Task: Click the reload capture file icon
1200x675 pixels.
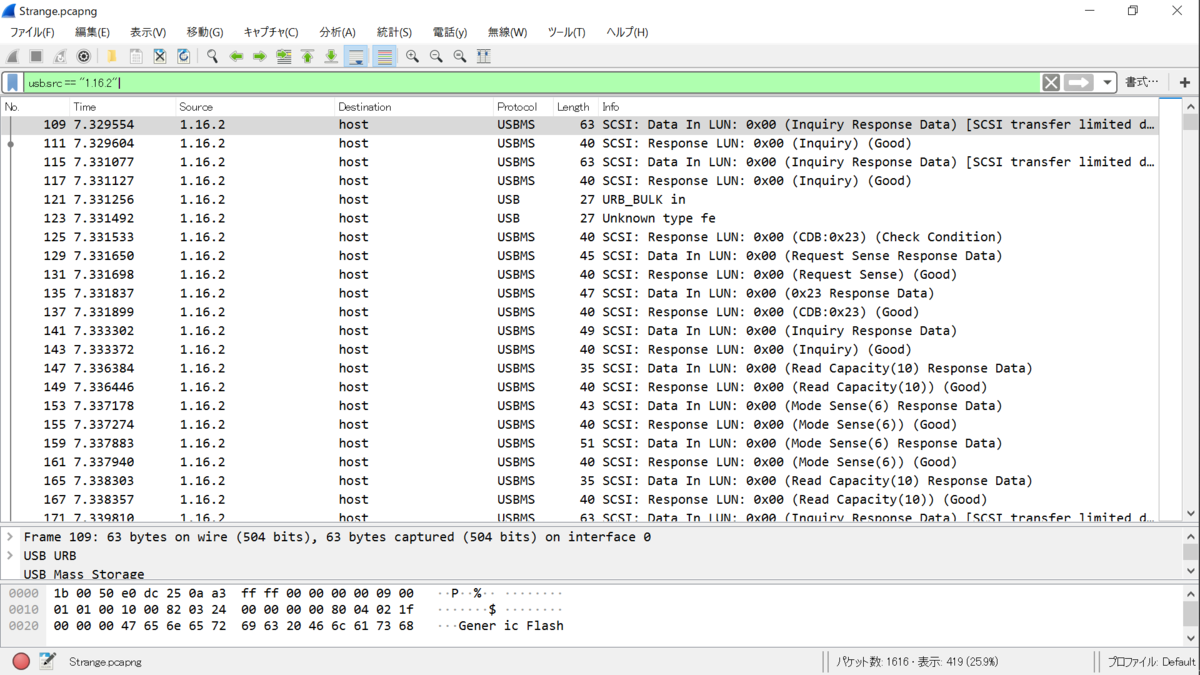Action: click(184, 56)
